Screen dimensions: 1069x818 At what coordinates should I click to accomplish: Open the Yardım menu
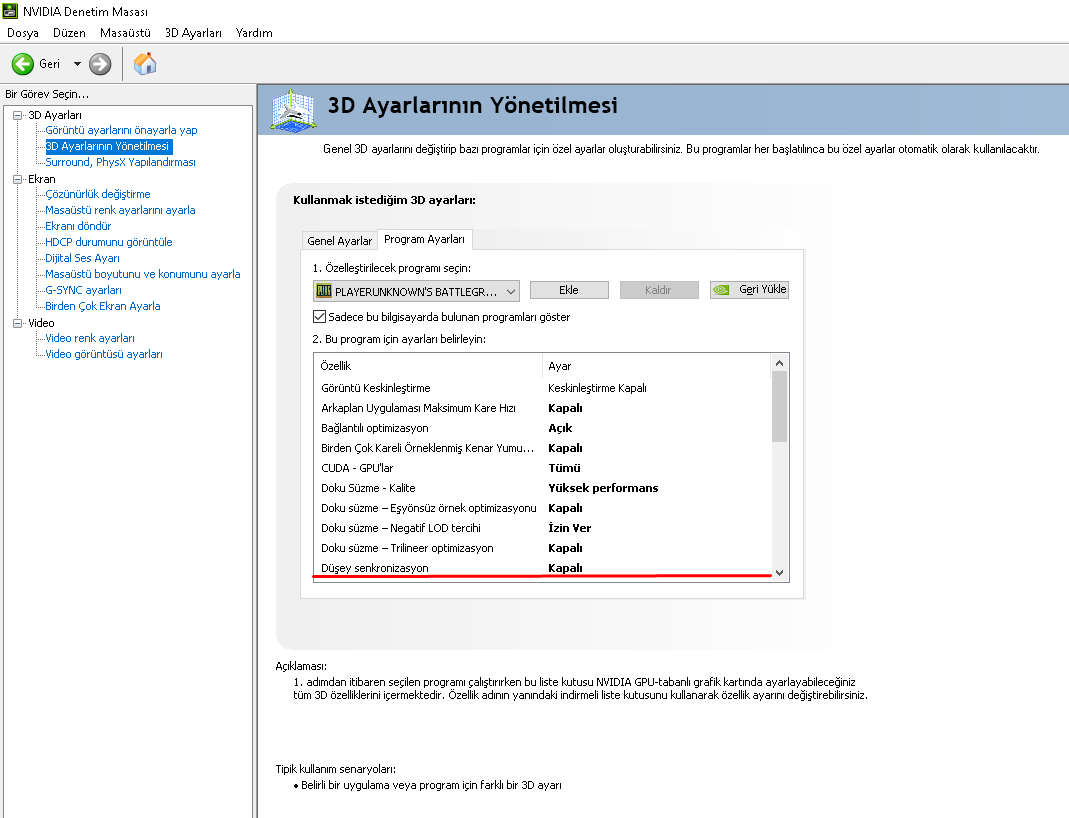tap(254, 33)
